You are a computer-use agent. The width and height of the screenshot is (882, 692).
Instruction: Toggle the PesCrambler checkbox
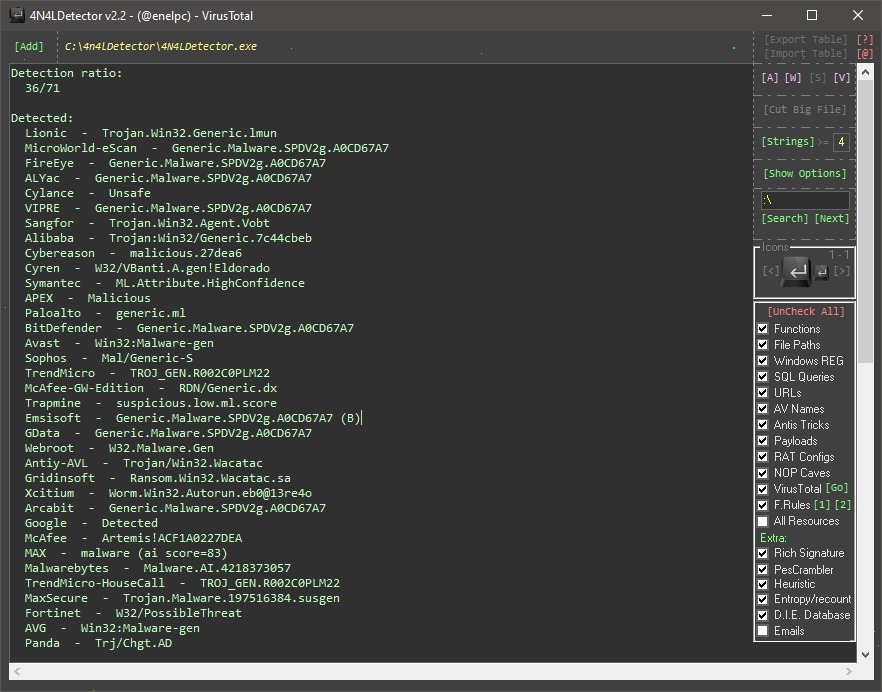(x=763, y=569)
